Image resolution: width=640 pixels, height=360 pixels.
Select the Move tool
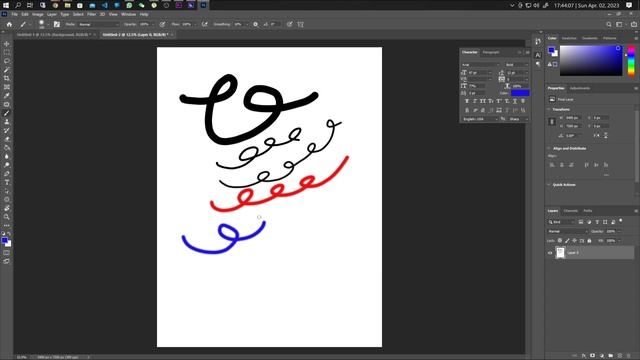7,44
